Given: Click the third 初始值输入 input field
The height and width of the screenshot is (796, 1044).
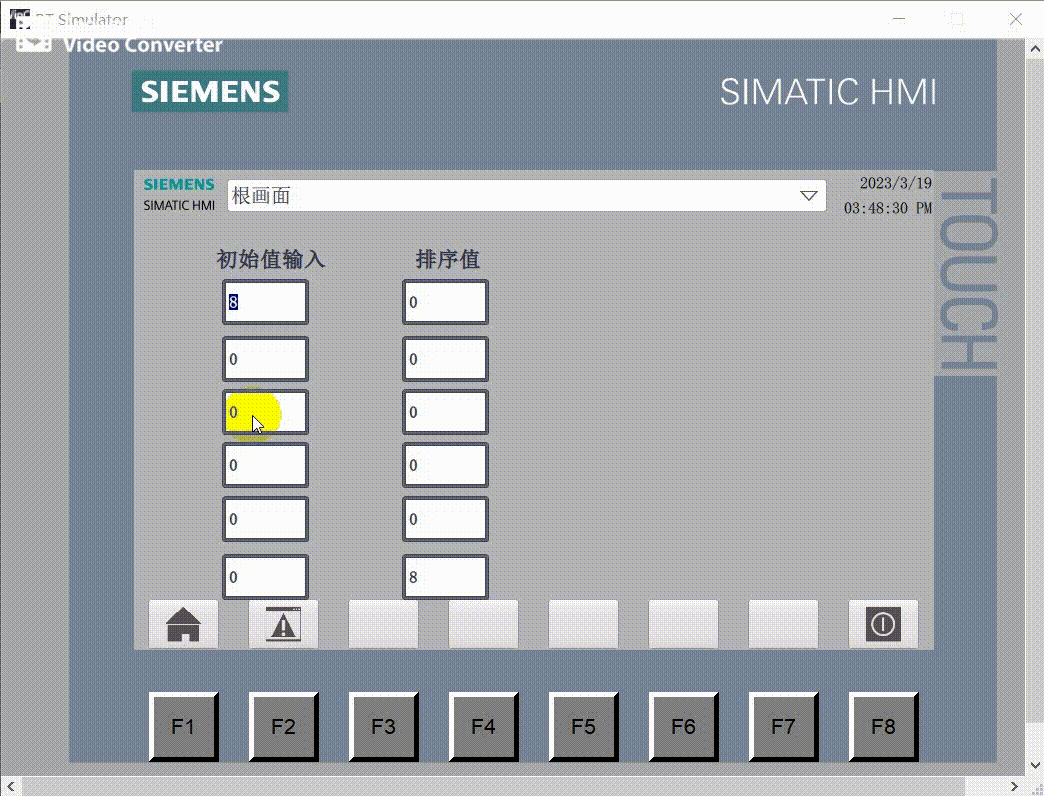Looking at the screenshot, I should (x=265, y=412).
